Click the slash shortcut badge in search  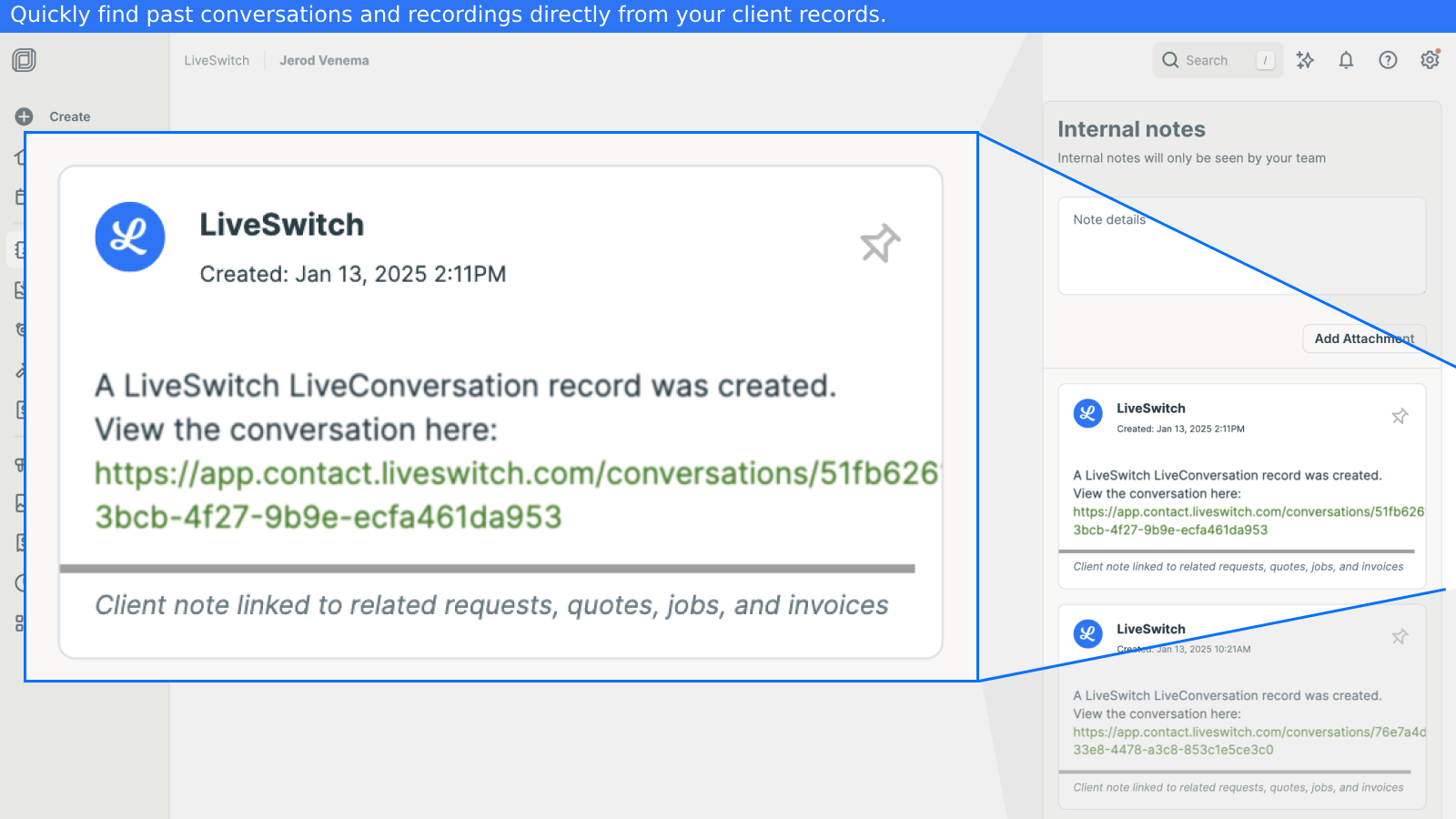pos(1265,60)
